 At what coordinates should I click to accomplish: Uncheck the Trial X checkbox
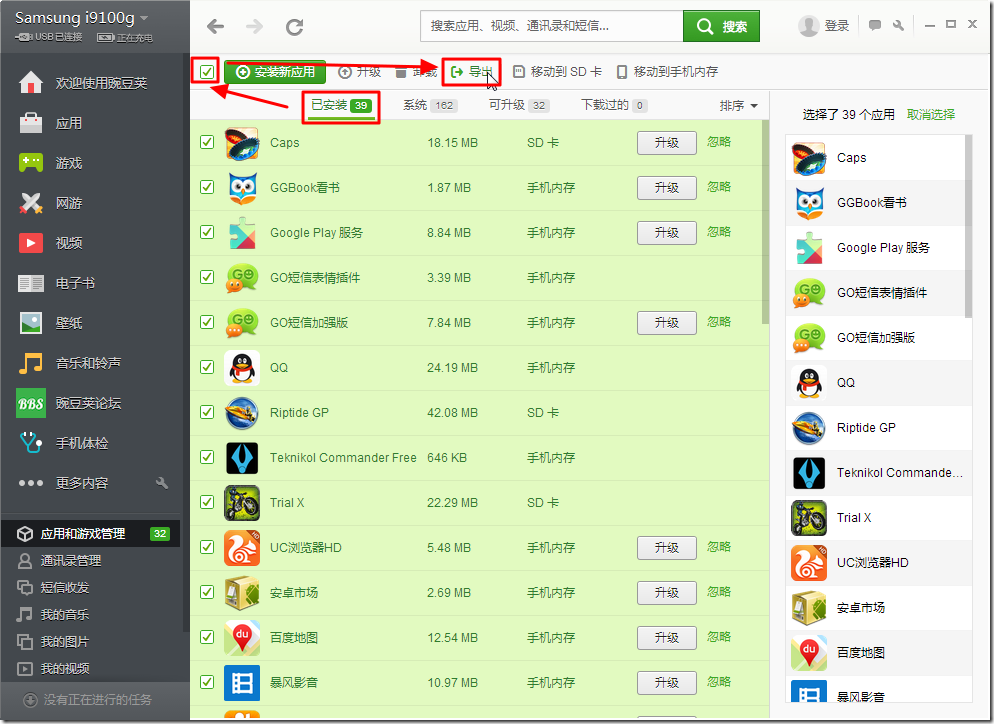coord(207,502)
